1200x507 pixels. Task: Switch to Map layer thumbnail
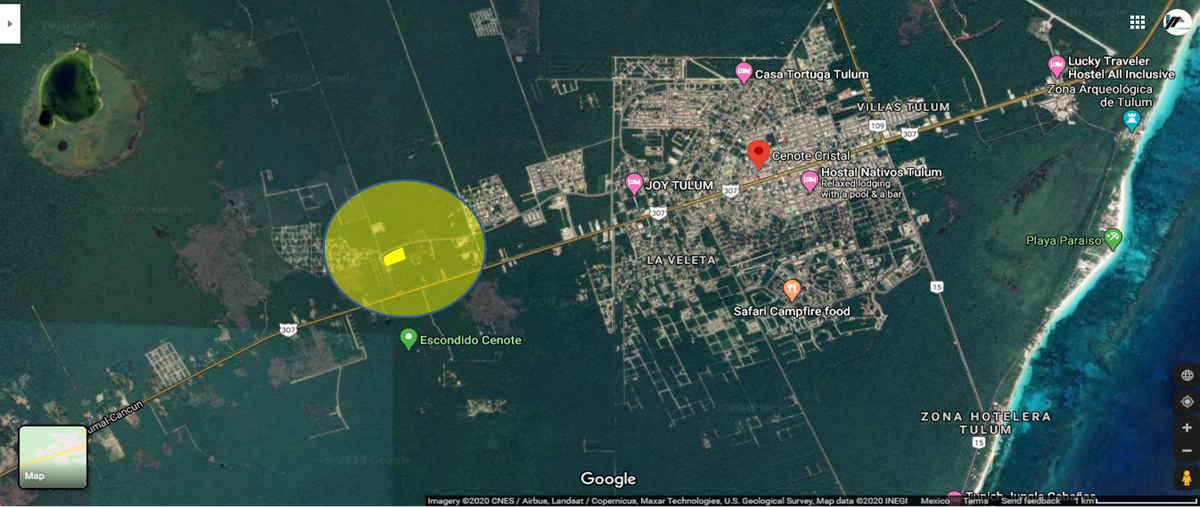pyautogui.click(x=53, y=457)
